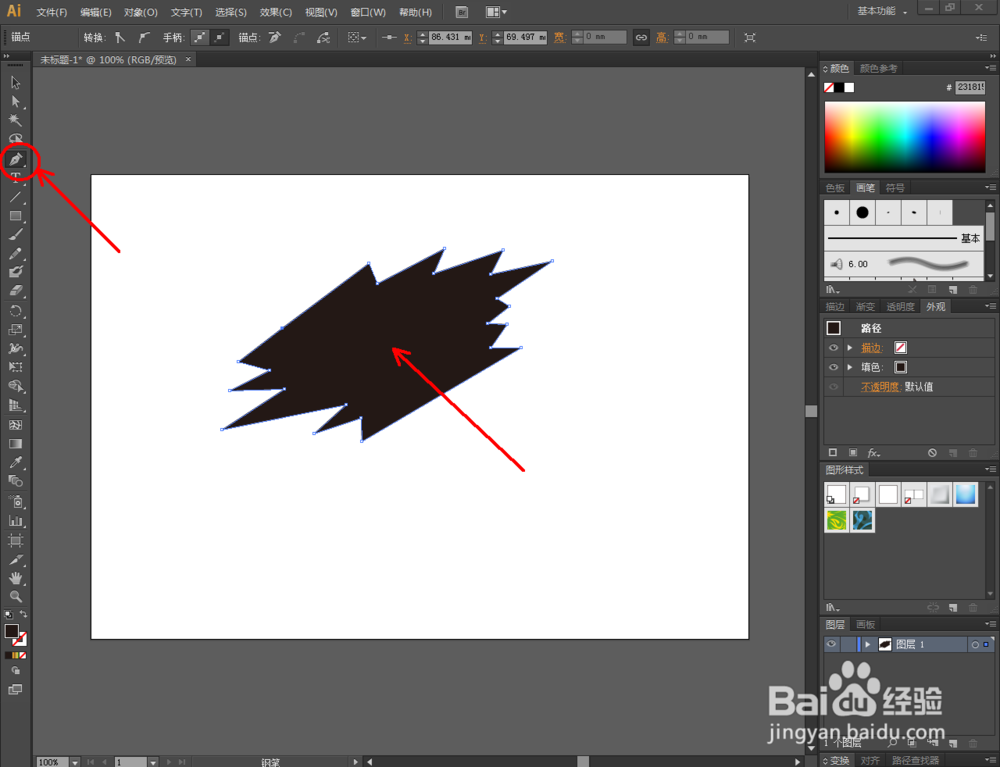
Task: Select the Mesh tool
Action: pos(15,425)
